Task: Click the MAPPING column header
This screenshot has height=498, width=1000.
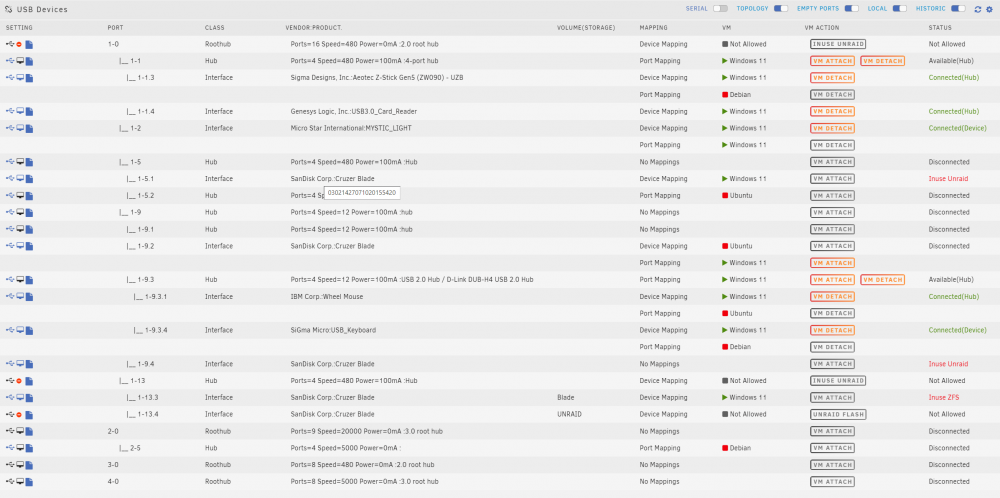Action: [x=653, y=28]
